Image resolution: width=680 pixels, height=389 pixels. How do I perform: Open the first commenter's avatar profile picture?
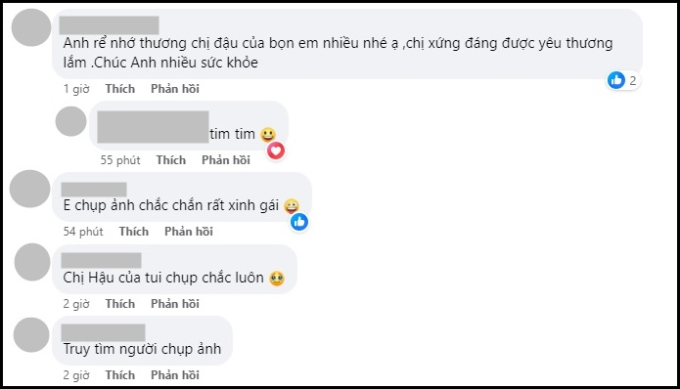(31, 27)
